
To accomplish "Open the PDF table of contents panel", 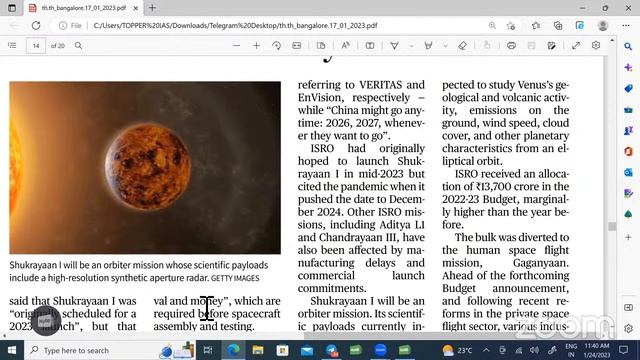I will tap(12, 45).
